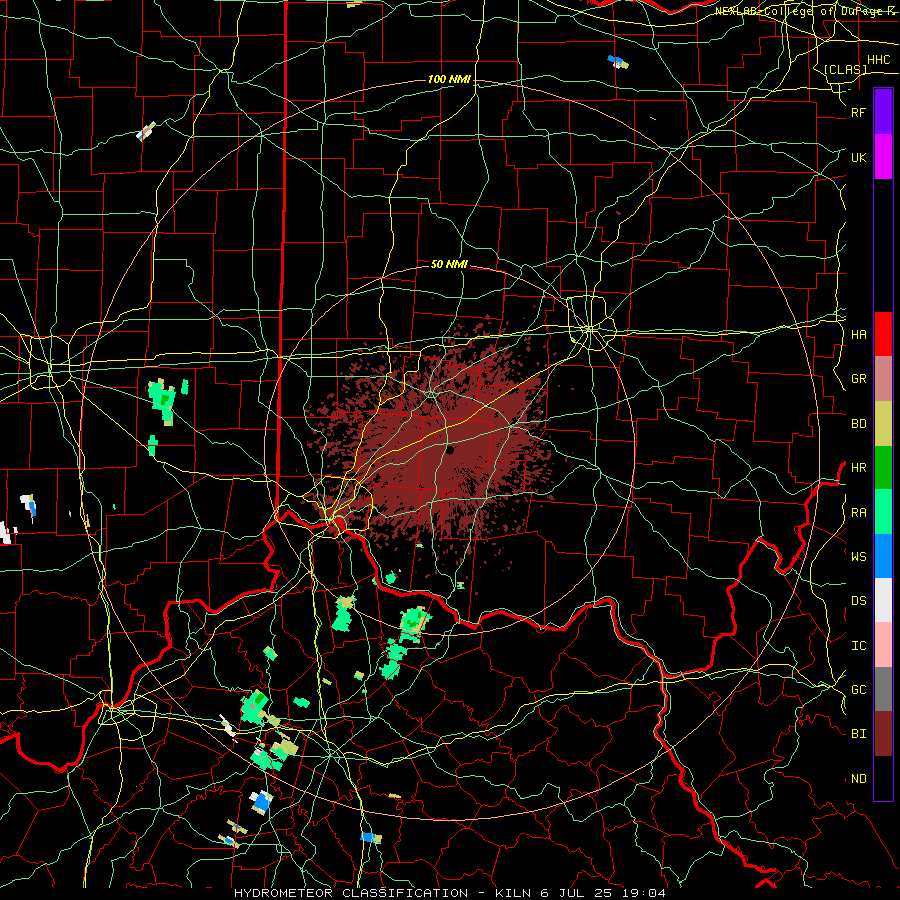Click the black radar site dot in the clutter
This screenshot has height=900, width=900.
point(450,450)
